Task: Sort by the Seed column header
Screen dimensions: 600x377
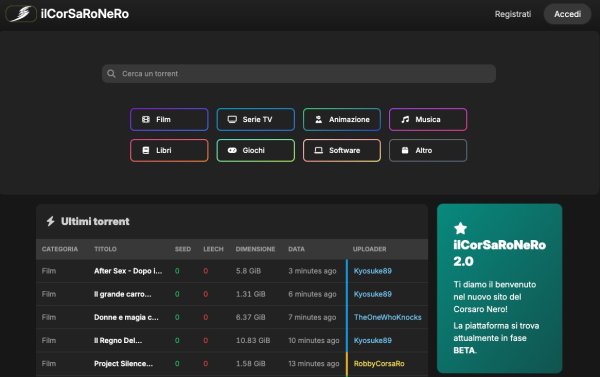Action: [183, 249]
